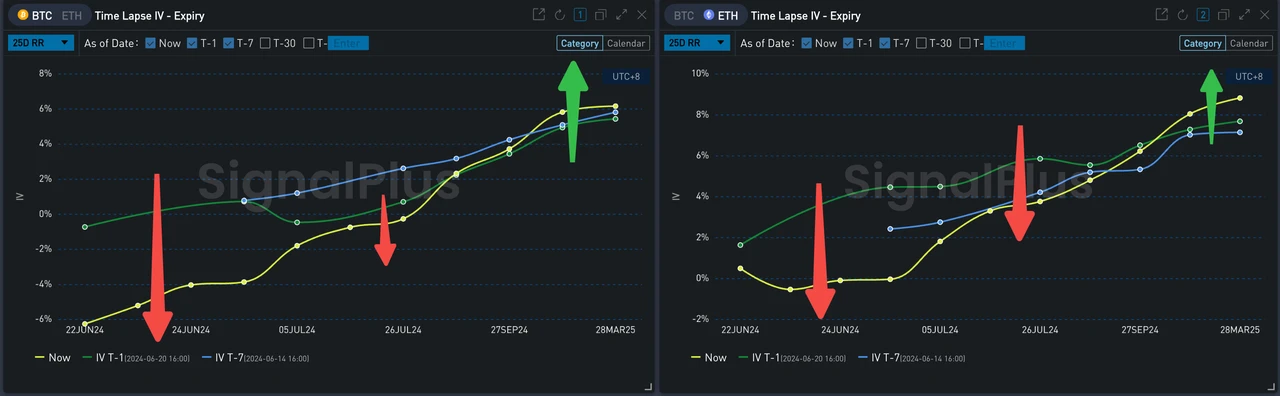Focus the T- Enter field in ETH panel
Screen dimensions: 1280x396
point(1004,43)
